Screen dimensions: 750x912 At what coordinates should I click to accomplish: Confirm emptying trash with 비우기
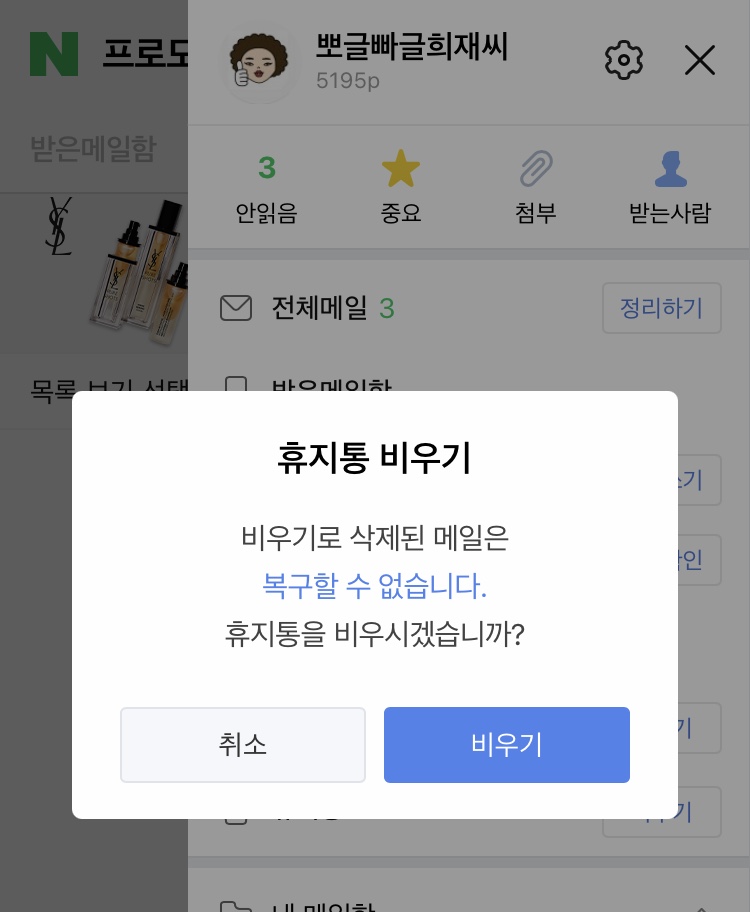(x=507, y=745)
